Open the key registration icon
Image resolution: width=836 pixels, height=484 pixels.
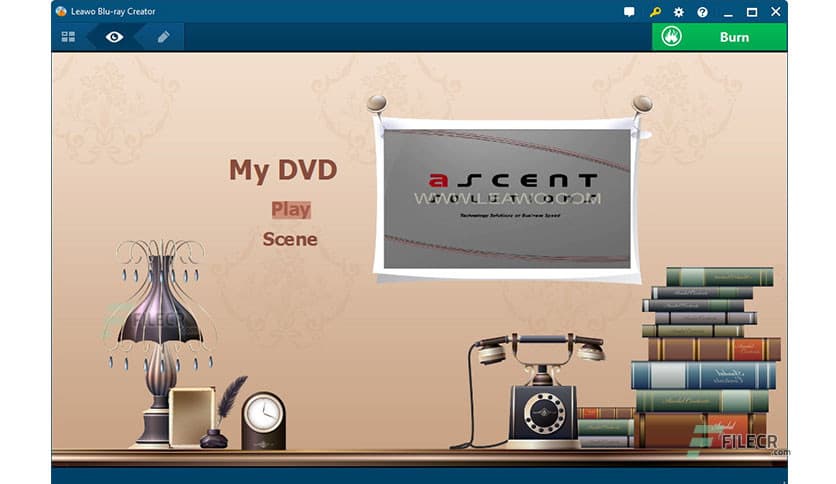coord(655,12)
